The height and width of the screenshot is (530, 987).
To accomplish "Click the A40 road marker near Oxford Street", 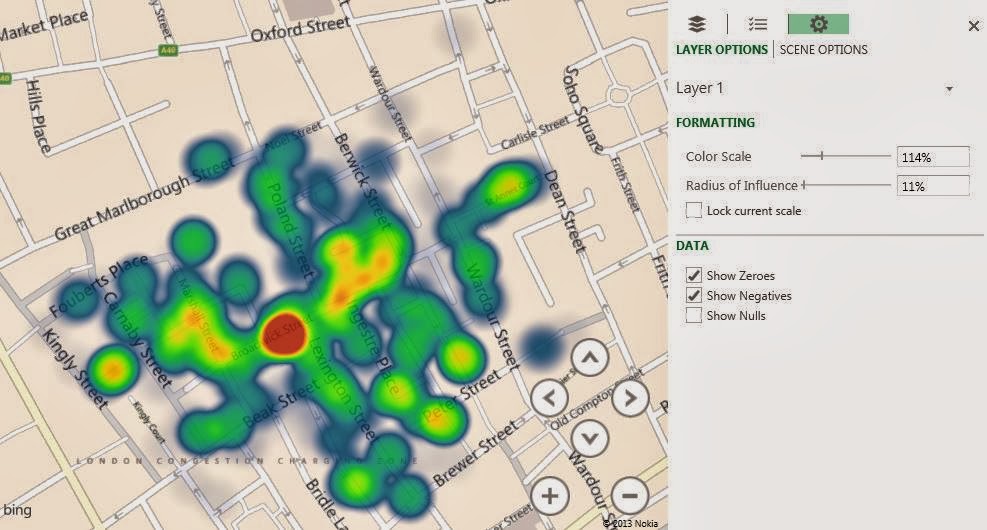I will tap(167, 50).
